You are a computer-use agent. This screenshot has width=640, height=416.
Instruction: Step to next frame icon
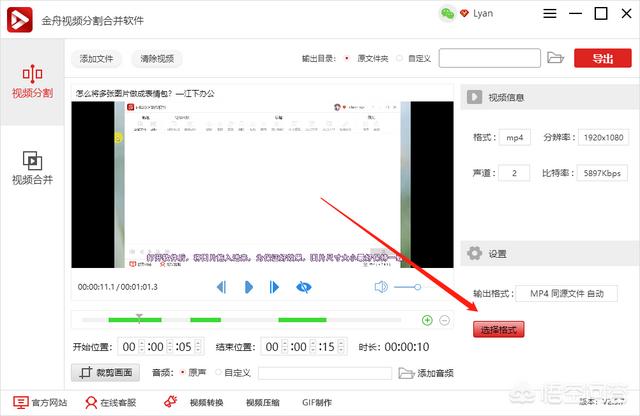click(274, 287)
